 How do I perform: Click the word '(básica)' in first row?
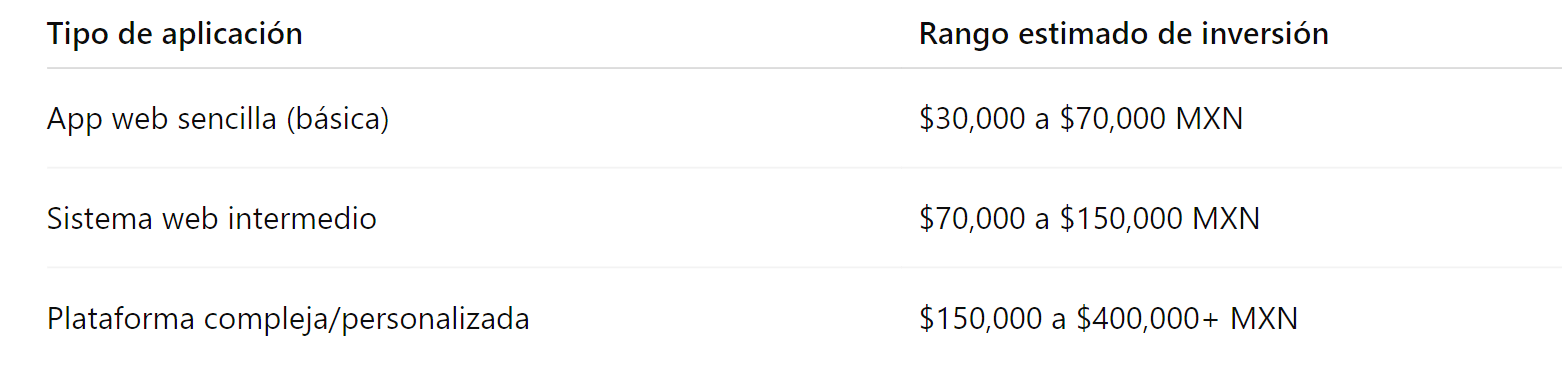pyautogui.click(x=337, y=119)
